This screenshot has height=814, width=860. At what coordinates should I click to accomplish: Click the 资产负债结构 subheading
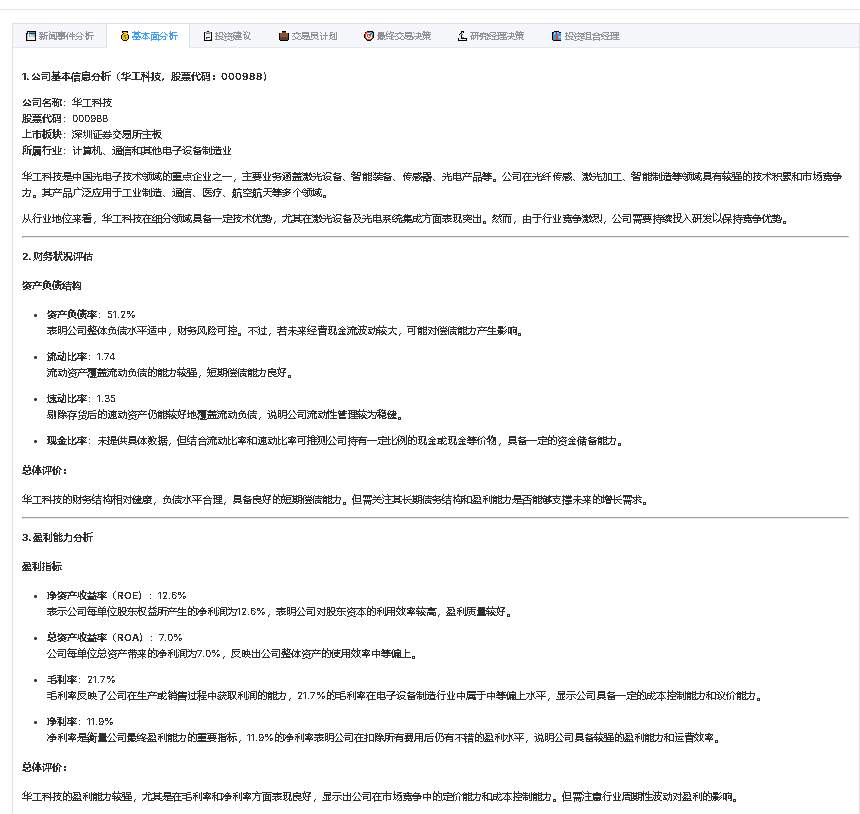(52, 286)
